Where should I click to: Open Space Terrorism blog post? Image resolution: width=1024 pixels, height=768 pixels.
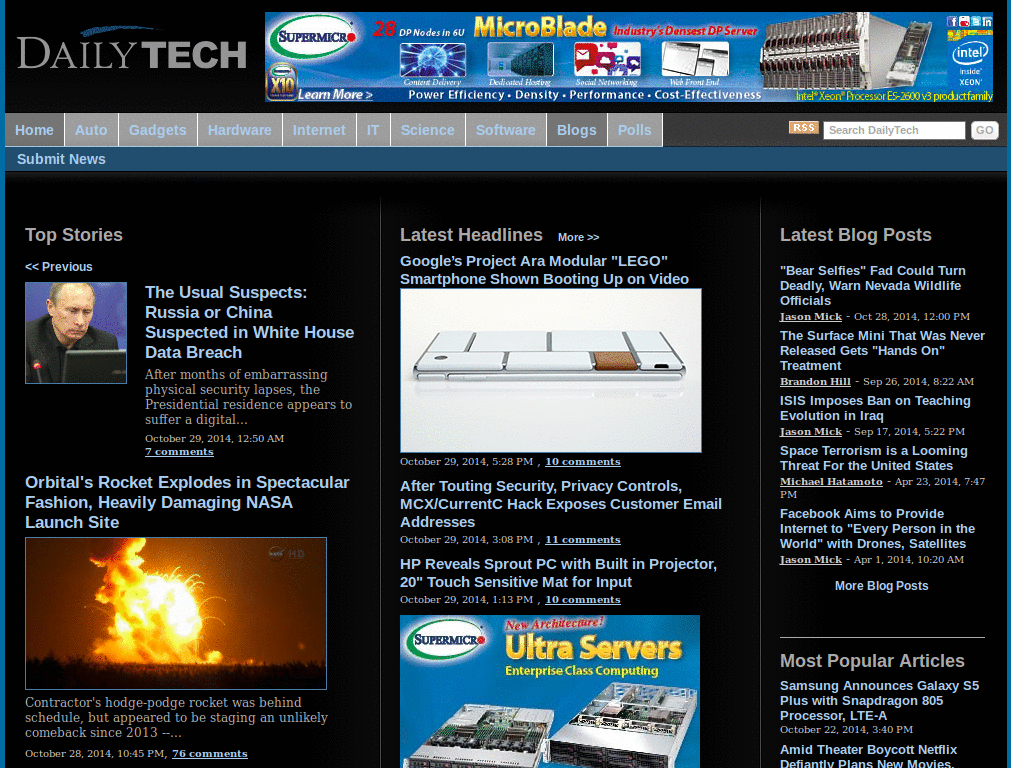(873, 458)
